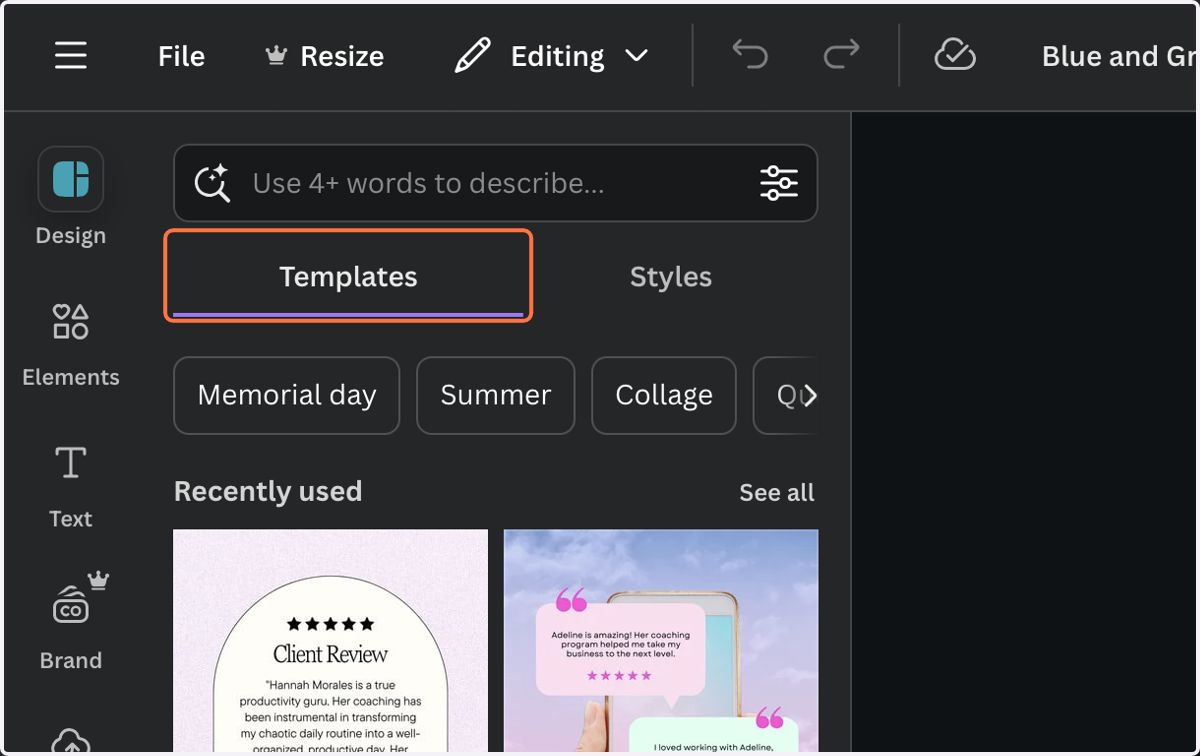Open the Design sidebar panel
The width and height of the screenshot is (1200, 756).
tap(71, 198)
